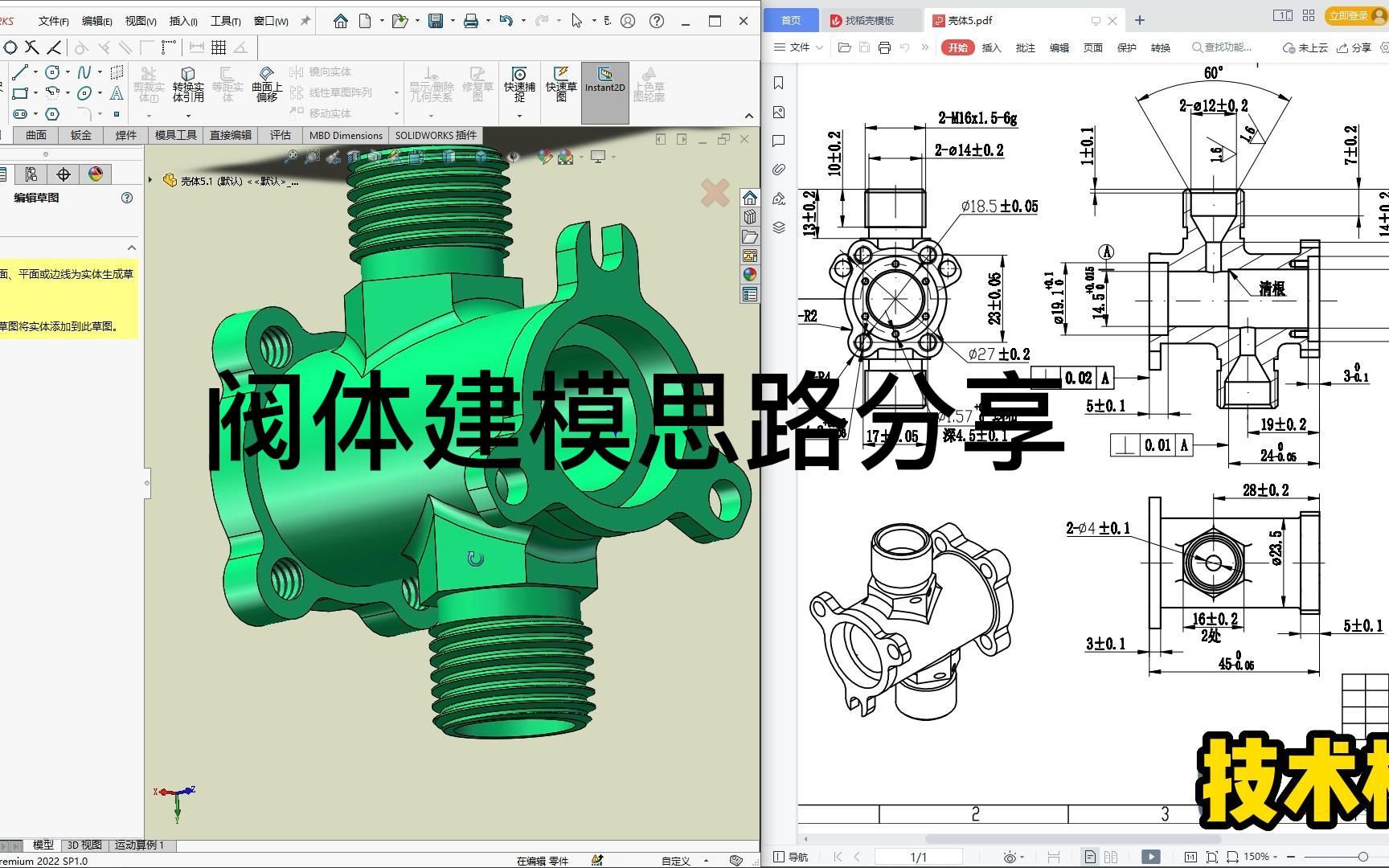Open the Save options dropdown arrow
Viewport: 1389px width, 868px height.
coord(452,21)
